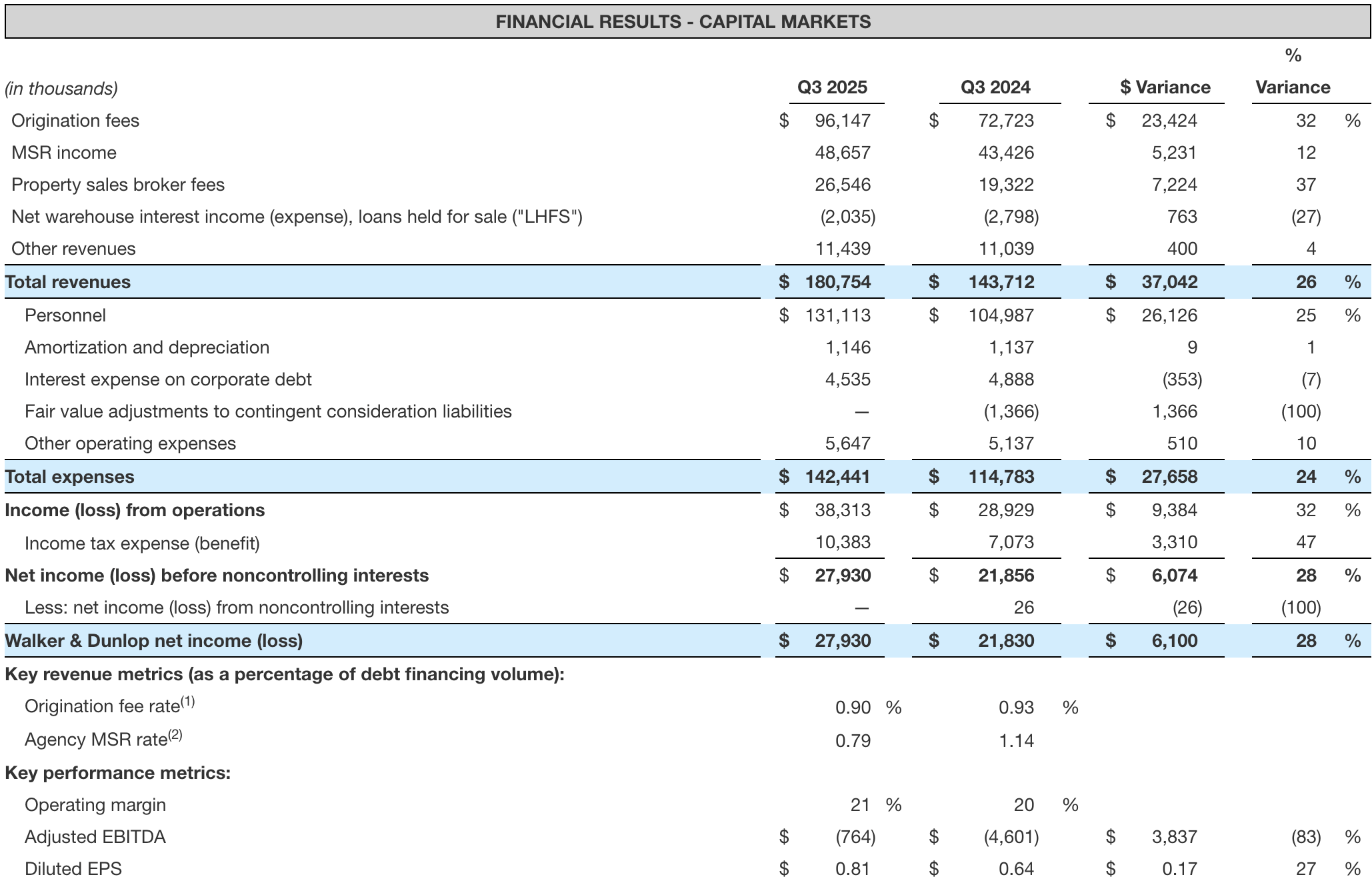Viewport: 1372px width, 887px height.
Task: Select the Q3 2024 column header
Action: coord(995,87)
